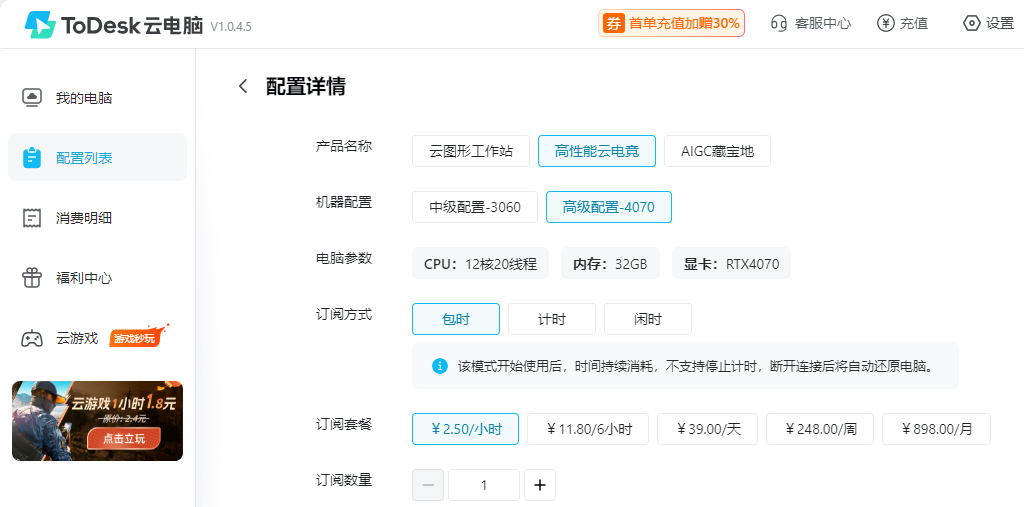Click the 配置详情 page title
Screen dimensions: 1024x507
(x=306, y=86)
